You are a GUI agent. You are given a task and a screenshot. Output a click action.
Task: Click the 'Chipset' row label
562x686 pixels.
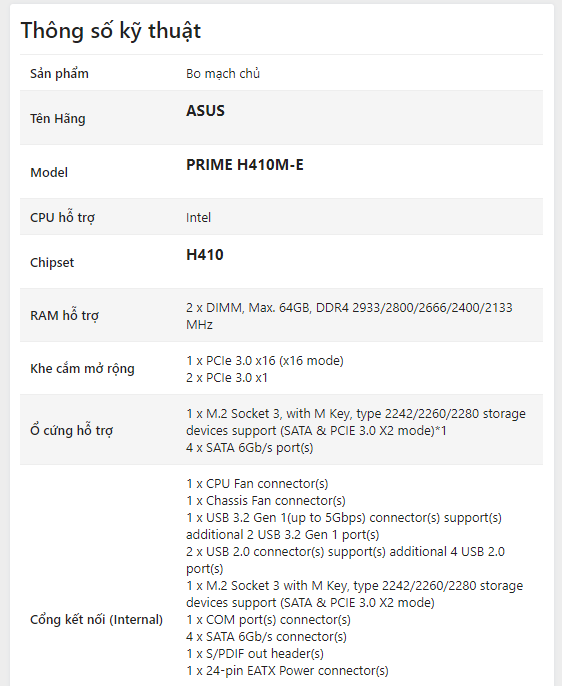coord(52,262)
